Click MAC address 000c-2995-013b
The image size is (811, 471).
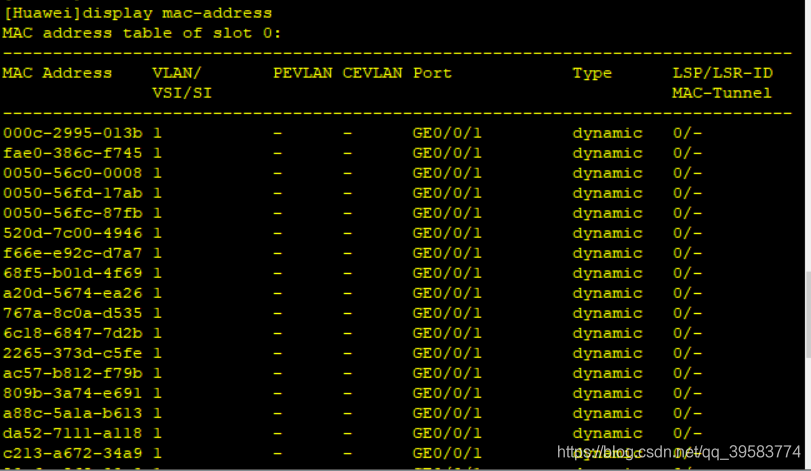[x=72, y=133]
